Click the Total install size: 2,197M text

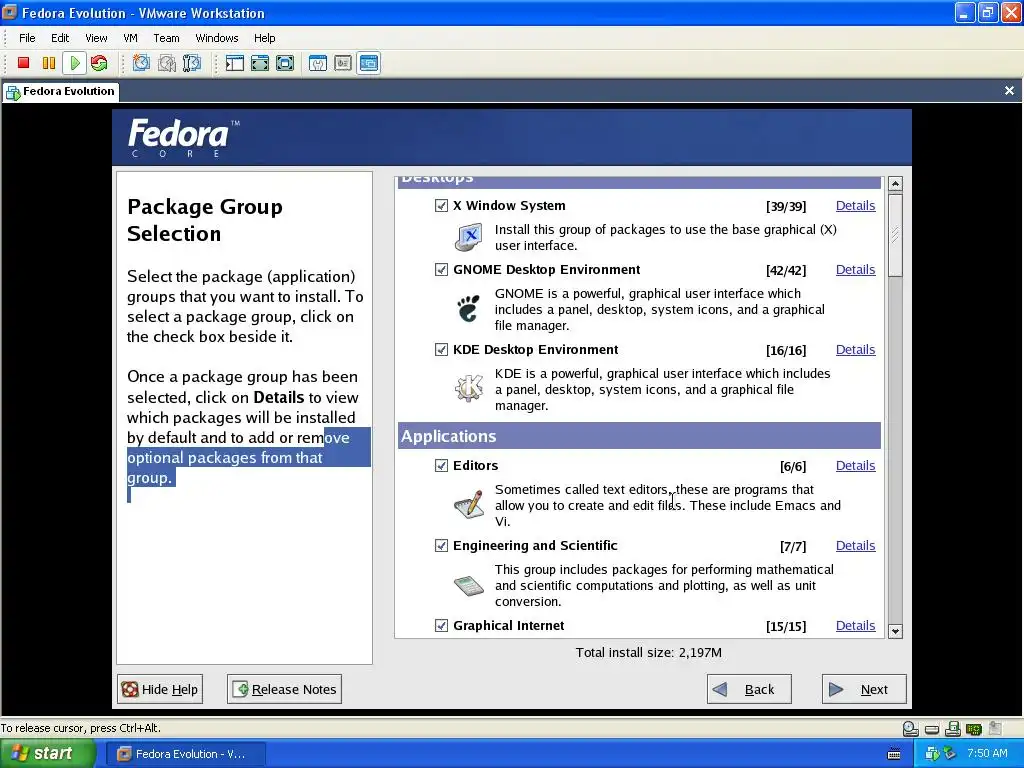[x=648, y=652]
